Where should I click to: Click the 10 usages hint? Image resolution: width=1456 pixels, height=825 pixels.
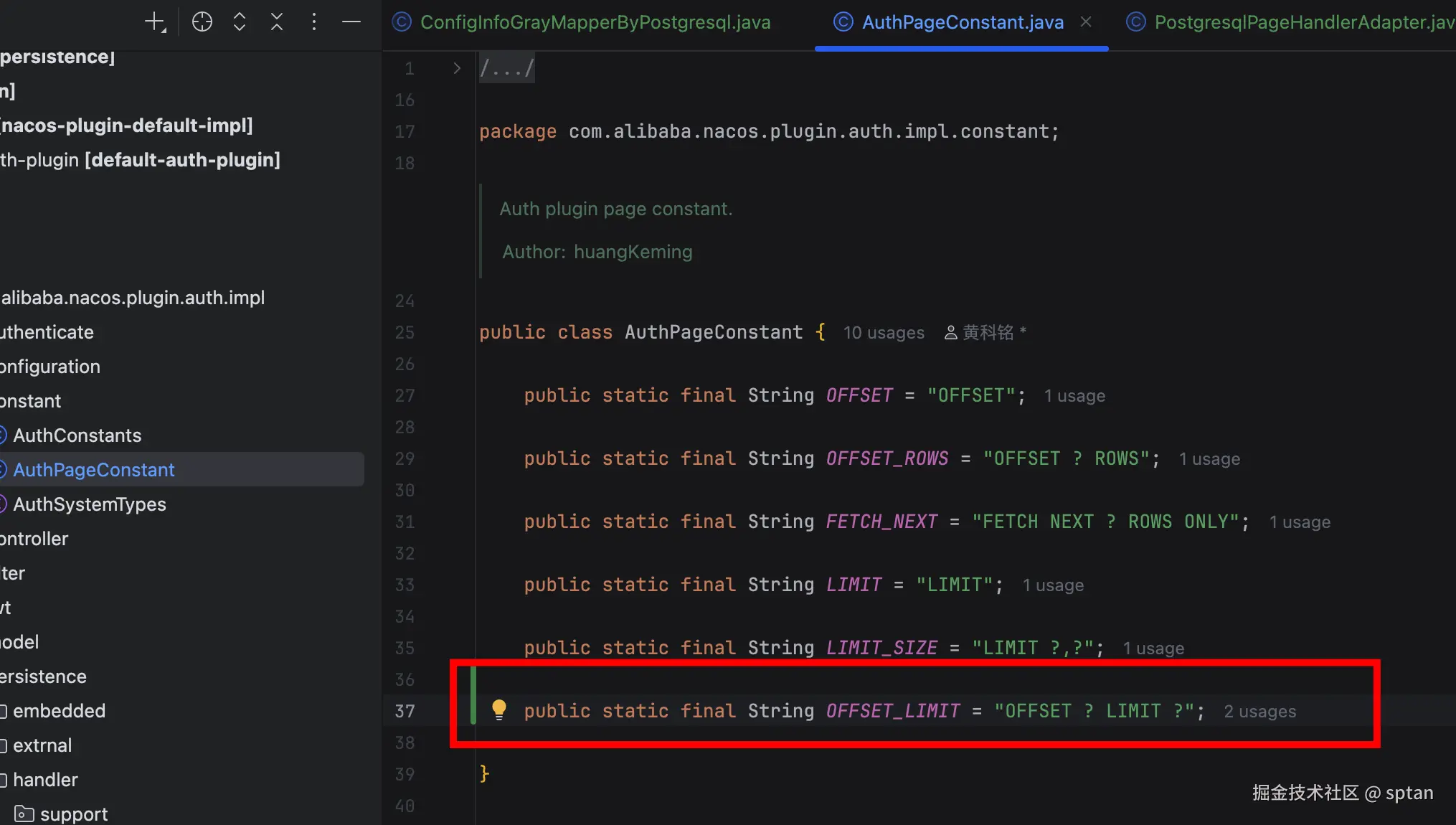pos(884,333)
